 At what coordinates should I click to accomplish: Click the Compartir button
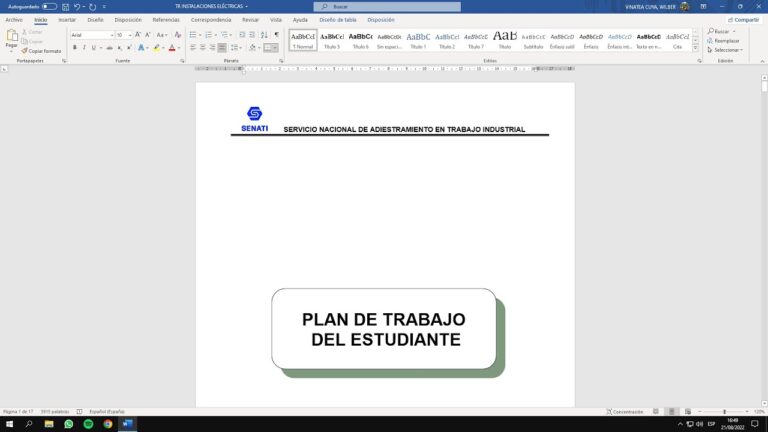tap(744, 19)
